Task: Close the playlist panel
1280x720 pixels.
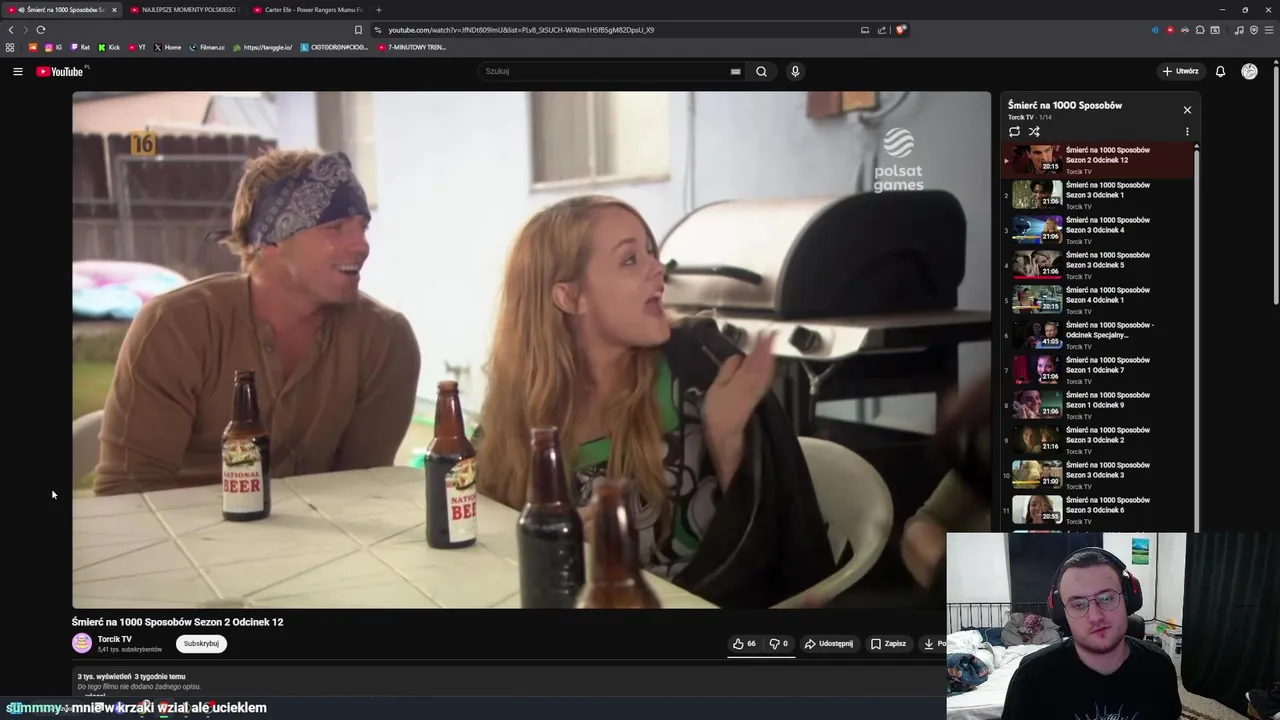Action: pyautogui.click(x=1187, y=110)
